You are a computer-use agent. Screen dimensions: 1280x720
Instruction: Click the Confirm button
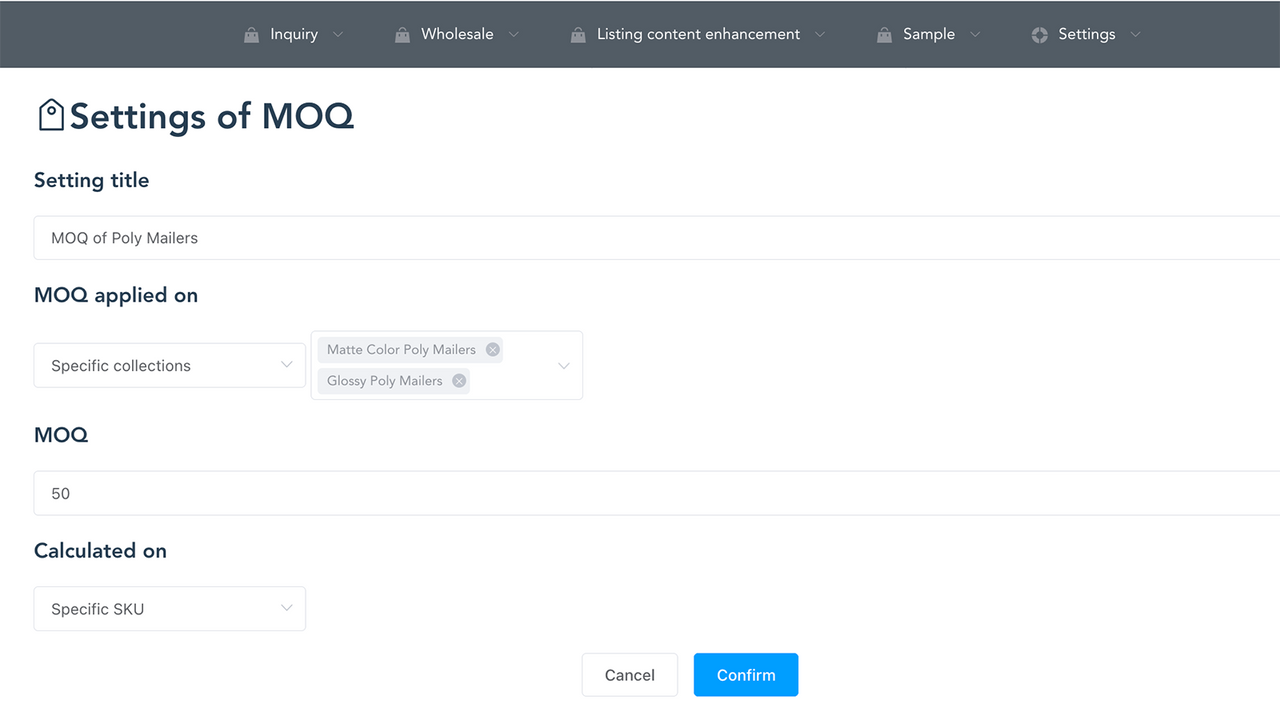(x=745, y=674)
